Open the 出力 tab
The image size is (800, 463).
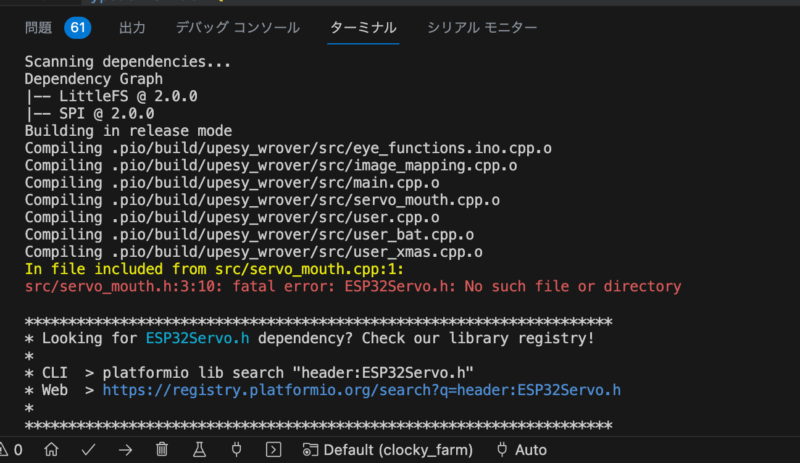[x=132, y=28]
